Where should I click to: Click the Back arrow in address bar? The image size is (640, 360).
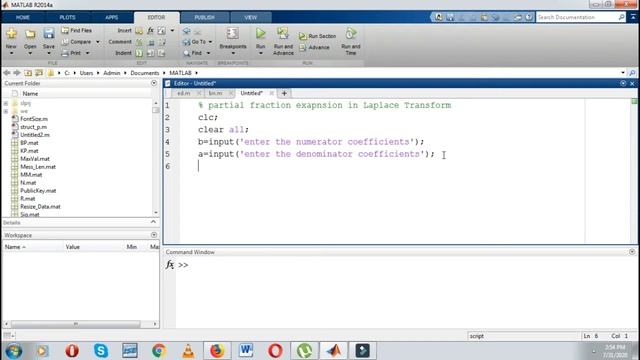pyautogui.click(x=7, y=73)
